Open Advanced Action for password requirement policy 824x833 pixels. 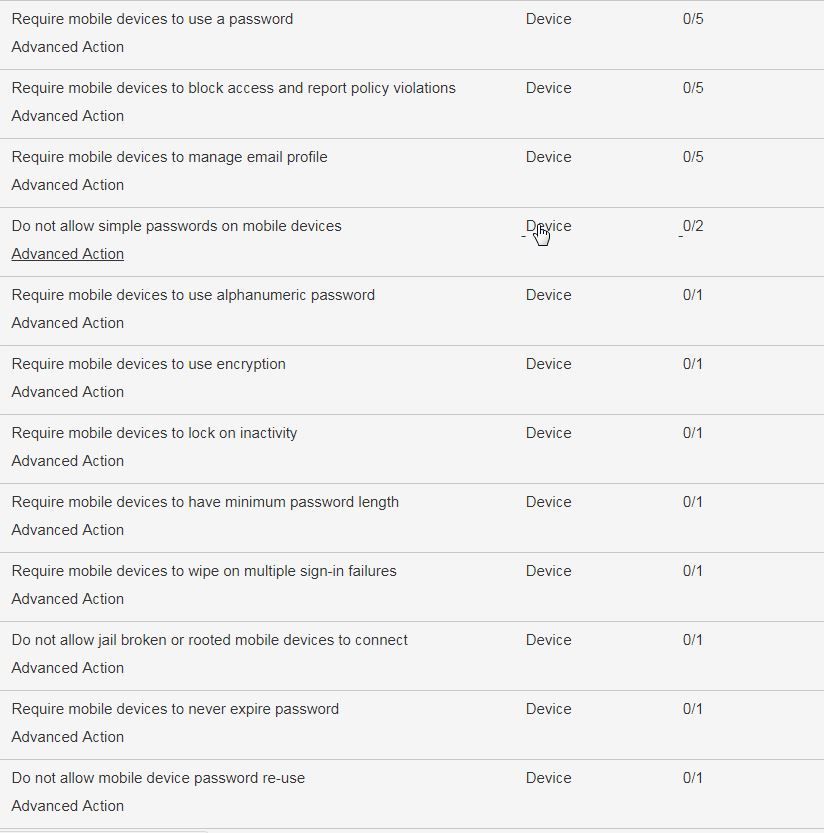(x=67, y=46)
